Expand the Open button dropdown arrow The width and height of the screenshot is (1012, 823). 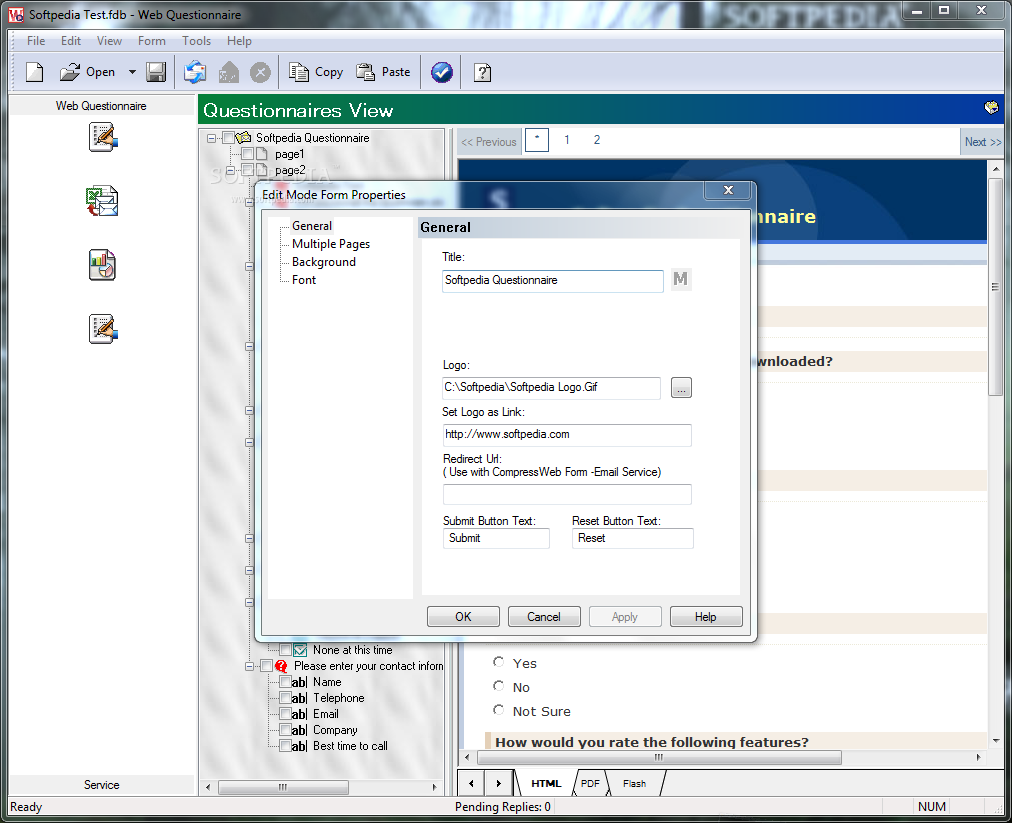click(132, 72)
